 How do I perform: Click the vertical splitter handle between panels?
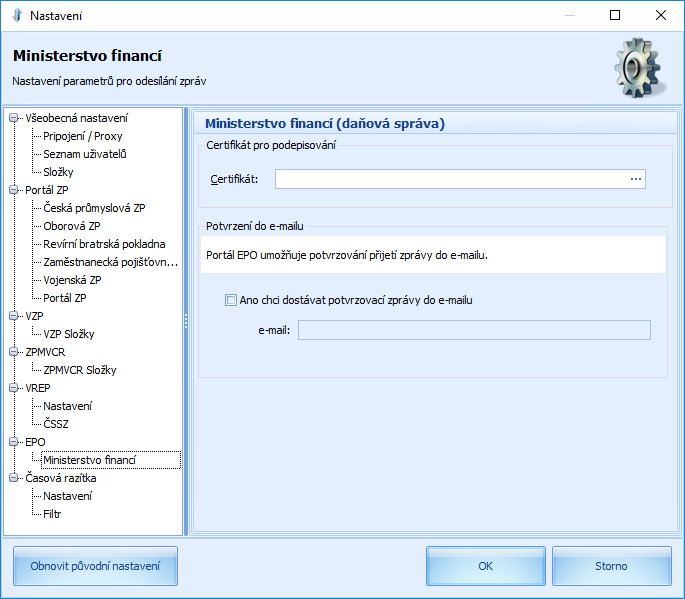click(186, 322)
